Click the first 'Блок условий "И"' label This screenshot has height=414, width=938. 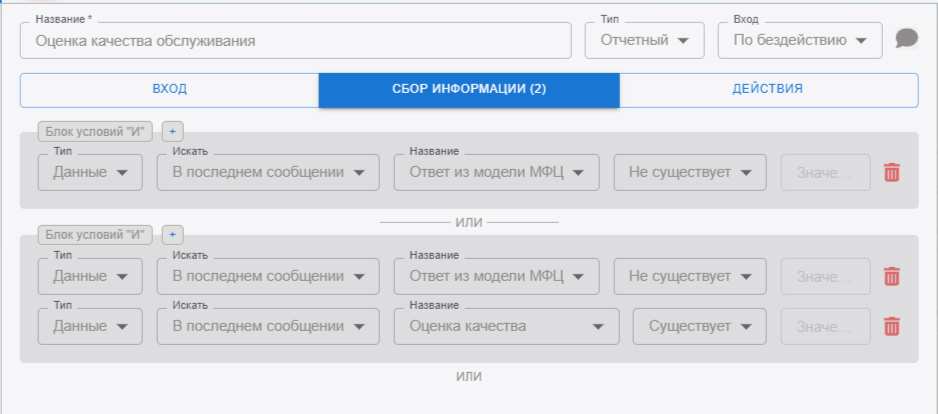pos(96,131)
